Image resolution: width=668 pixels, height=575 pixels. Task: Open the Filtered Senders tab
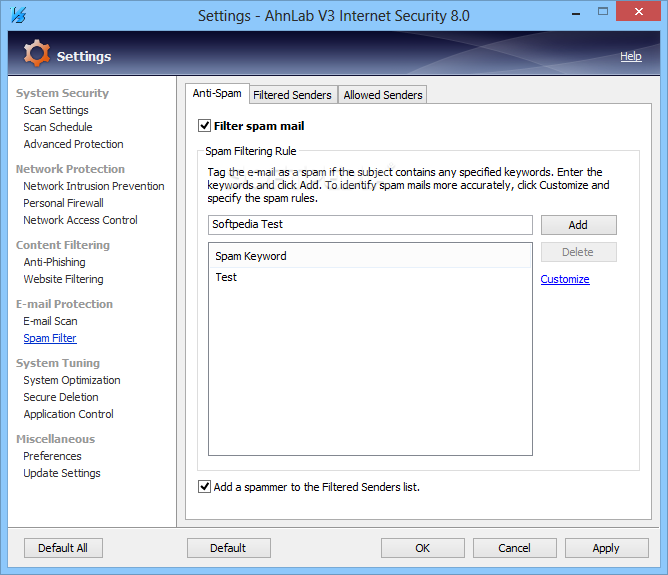(x=292, y=95)
